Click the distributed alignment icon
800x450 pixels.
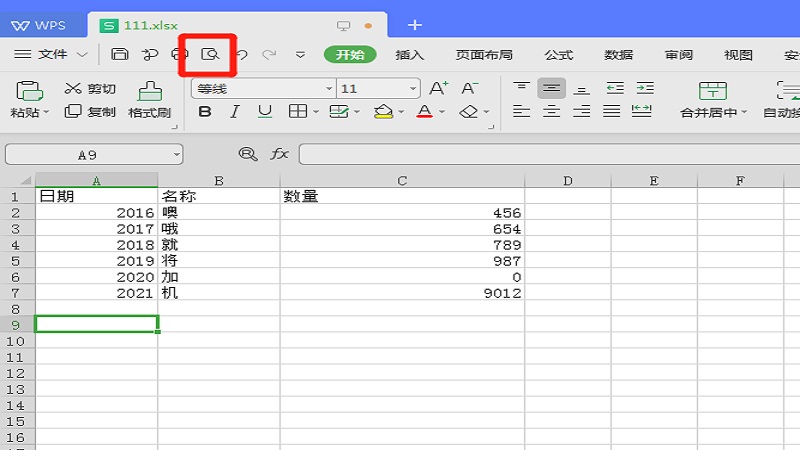[x=641, y=111]
